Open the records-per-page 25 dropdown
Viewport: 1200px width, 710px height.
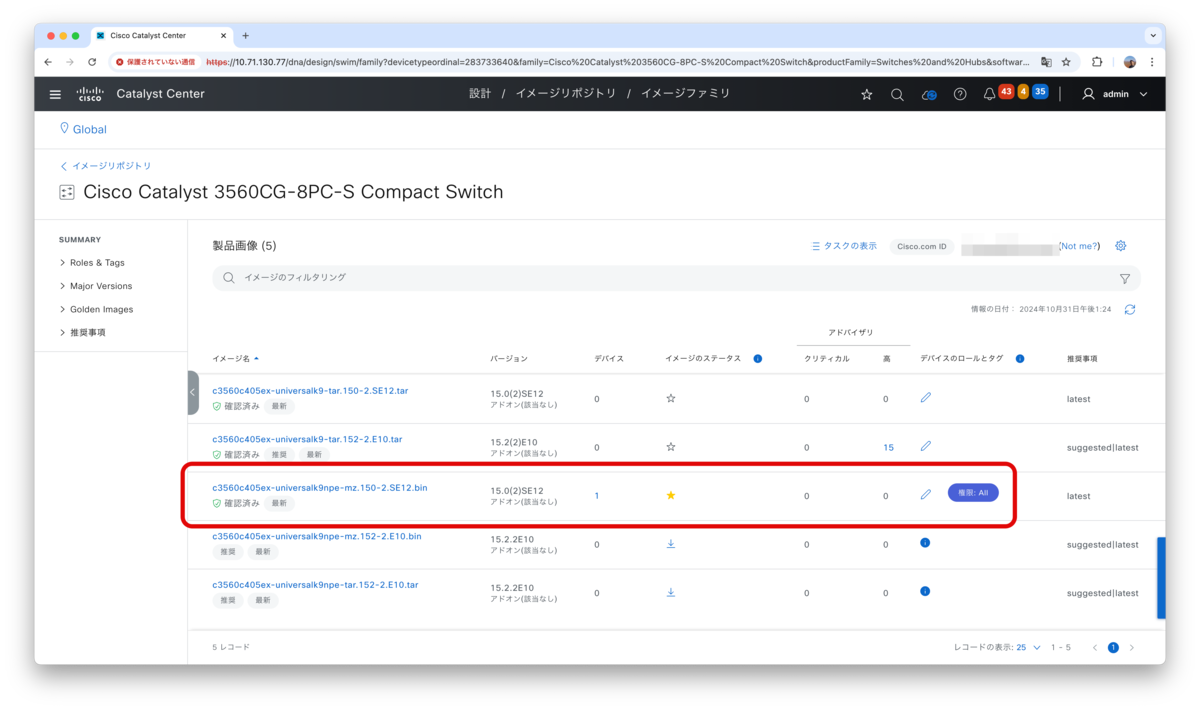point(1029,648)
